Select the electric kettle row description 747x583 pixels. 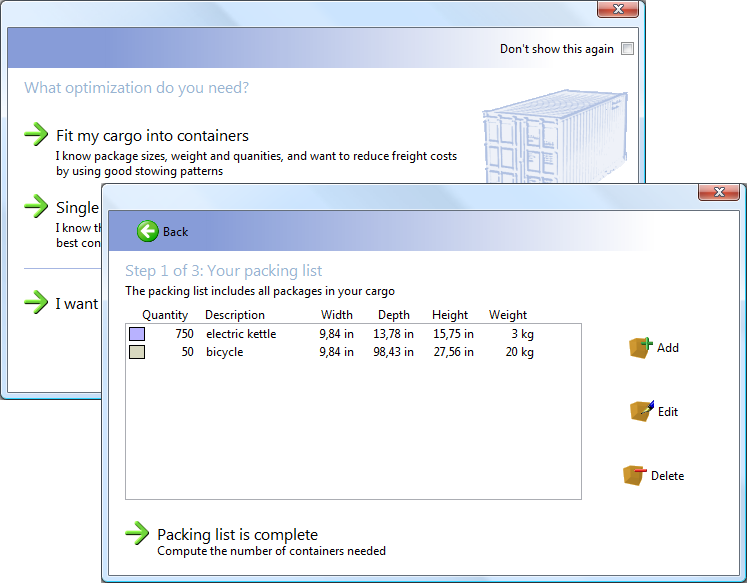[241, 334]
